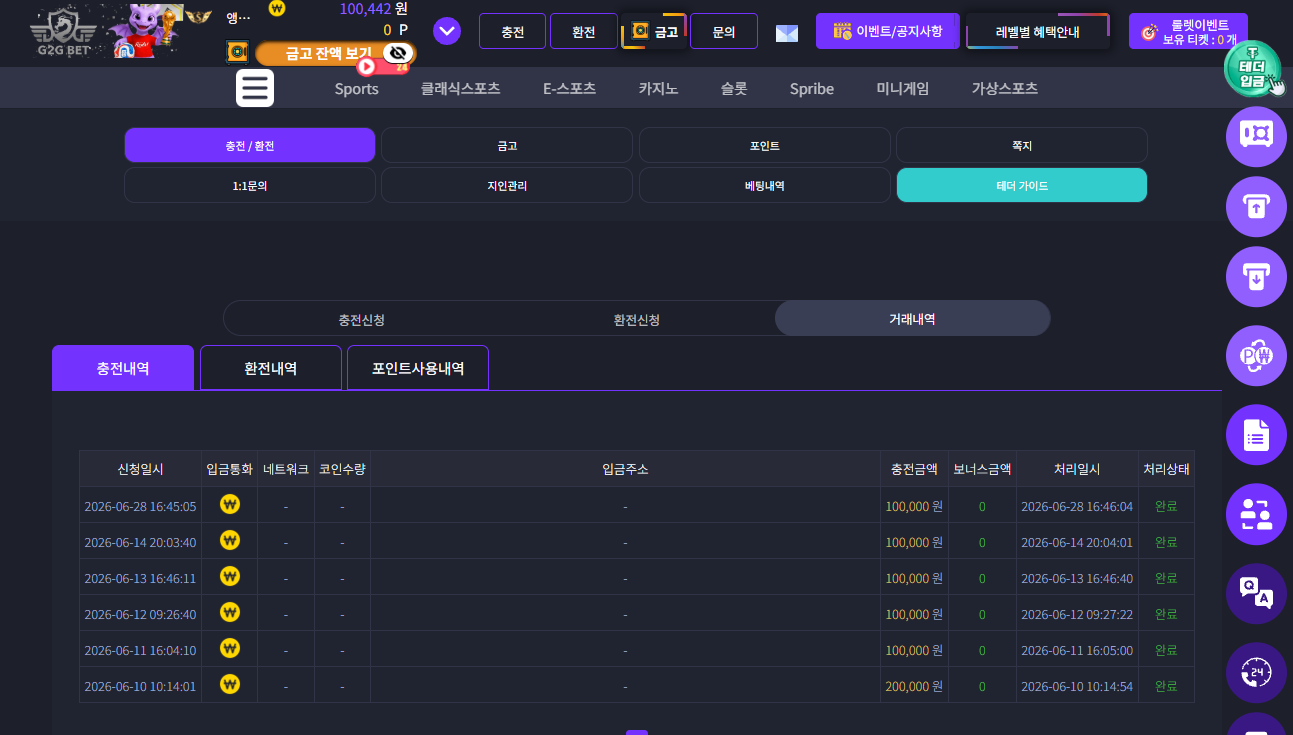Toggle the vault balance visibility eye
Screen dimensions: 1293x735
click(x=399, y=53)
